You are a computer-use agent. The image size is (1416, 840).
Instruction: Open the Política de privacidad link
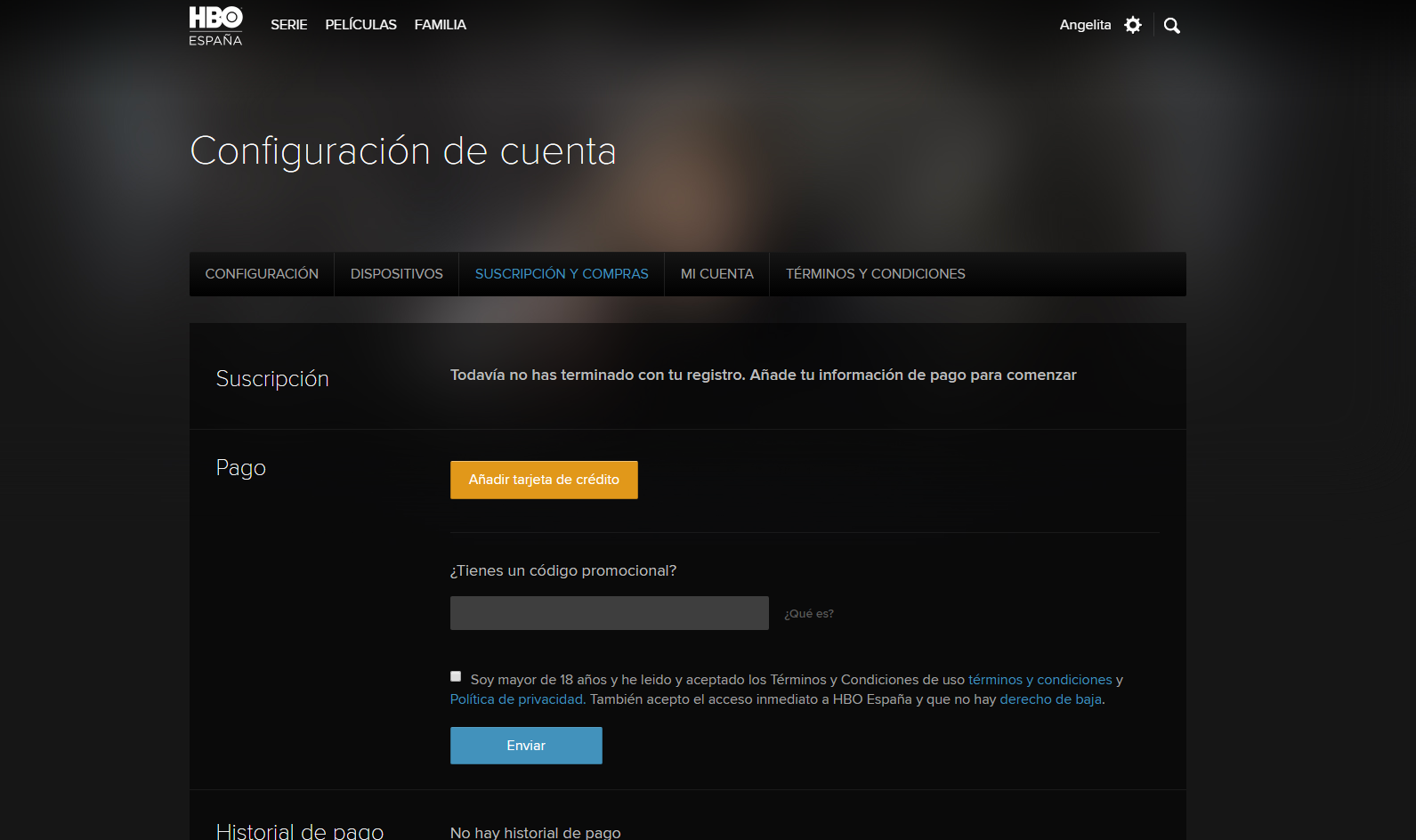click(517, 699)
